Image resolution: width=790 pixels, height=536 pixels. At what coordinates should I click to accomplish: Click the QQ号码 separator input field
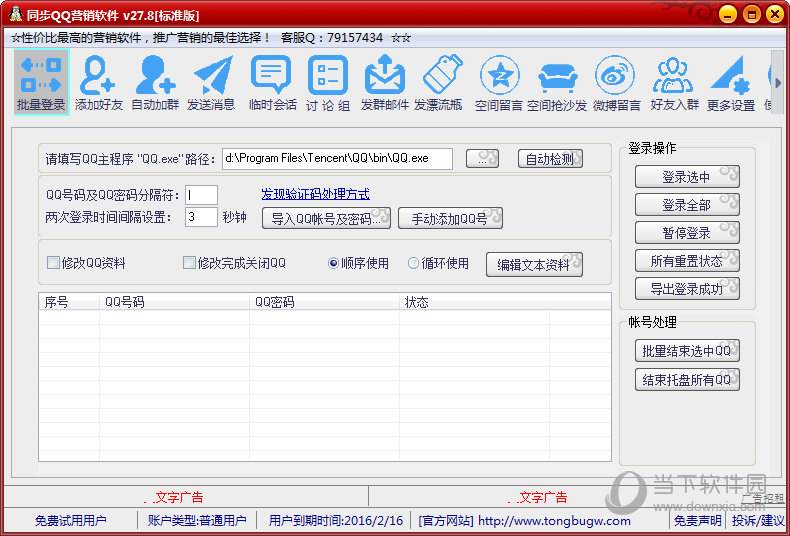201,195
